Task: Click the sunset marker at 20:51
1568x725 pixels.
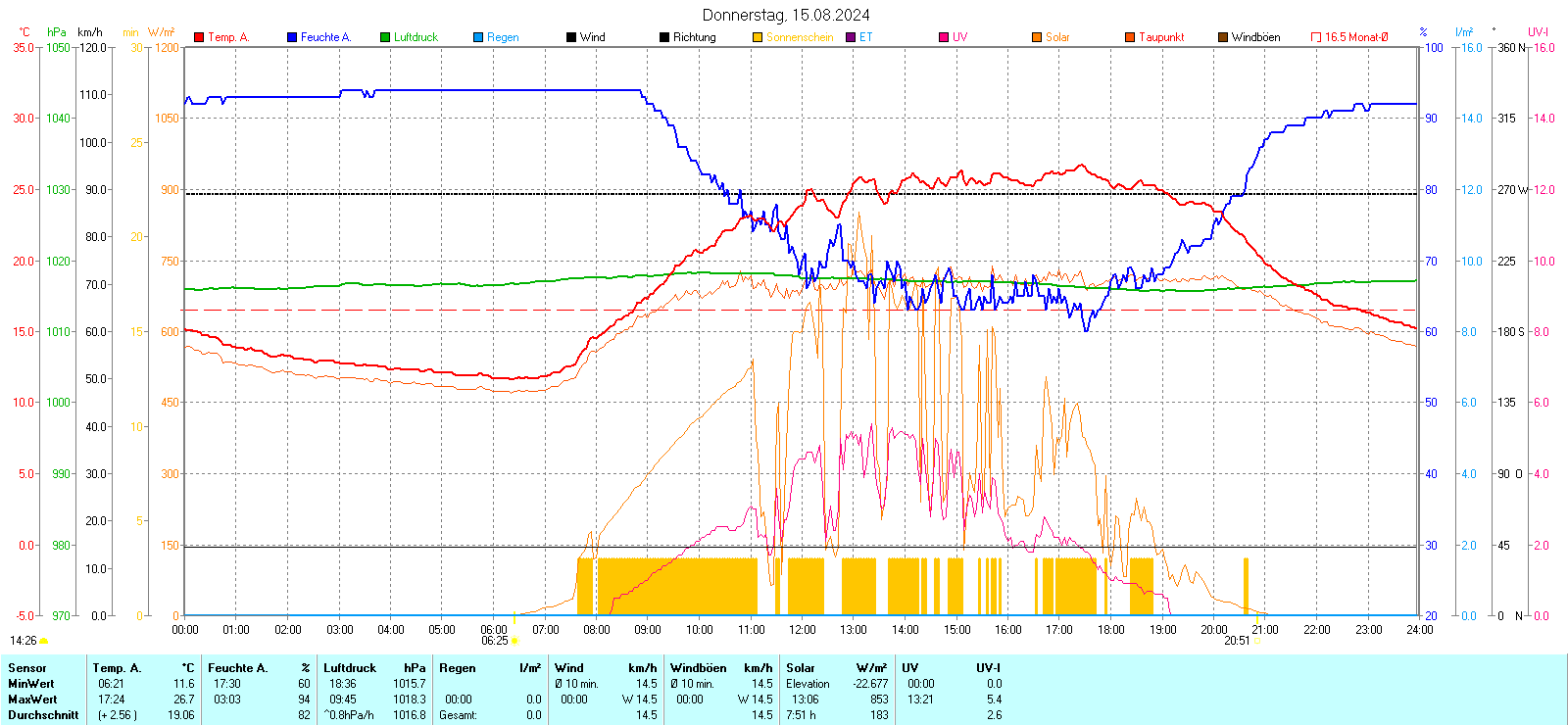Action: (x=1257, y=641)
